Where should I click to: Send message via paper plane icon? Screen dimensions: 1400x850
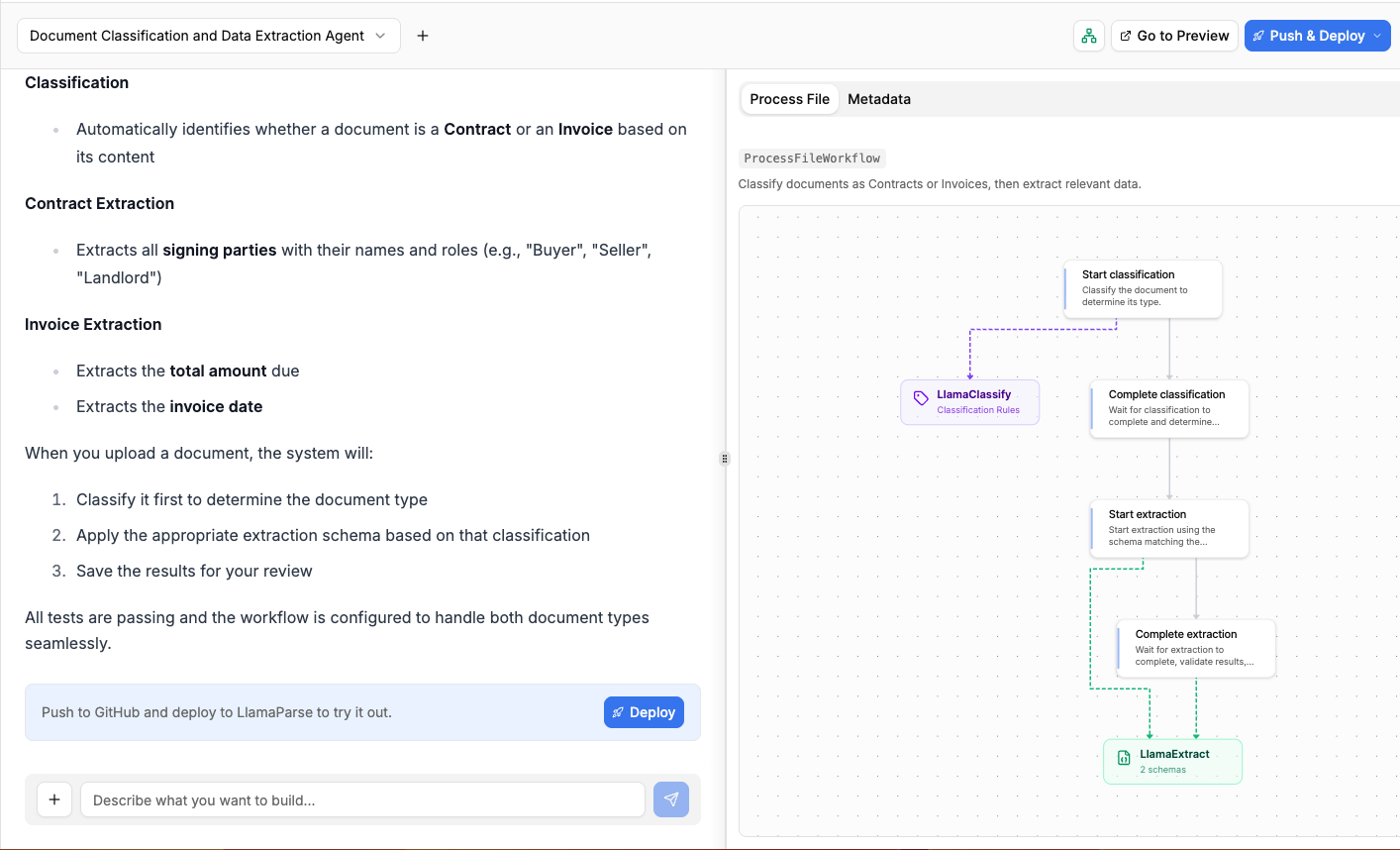coord(671,799)
